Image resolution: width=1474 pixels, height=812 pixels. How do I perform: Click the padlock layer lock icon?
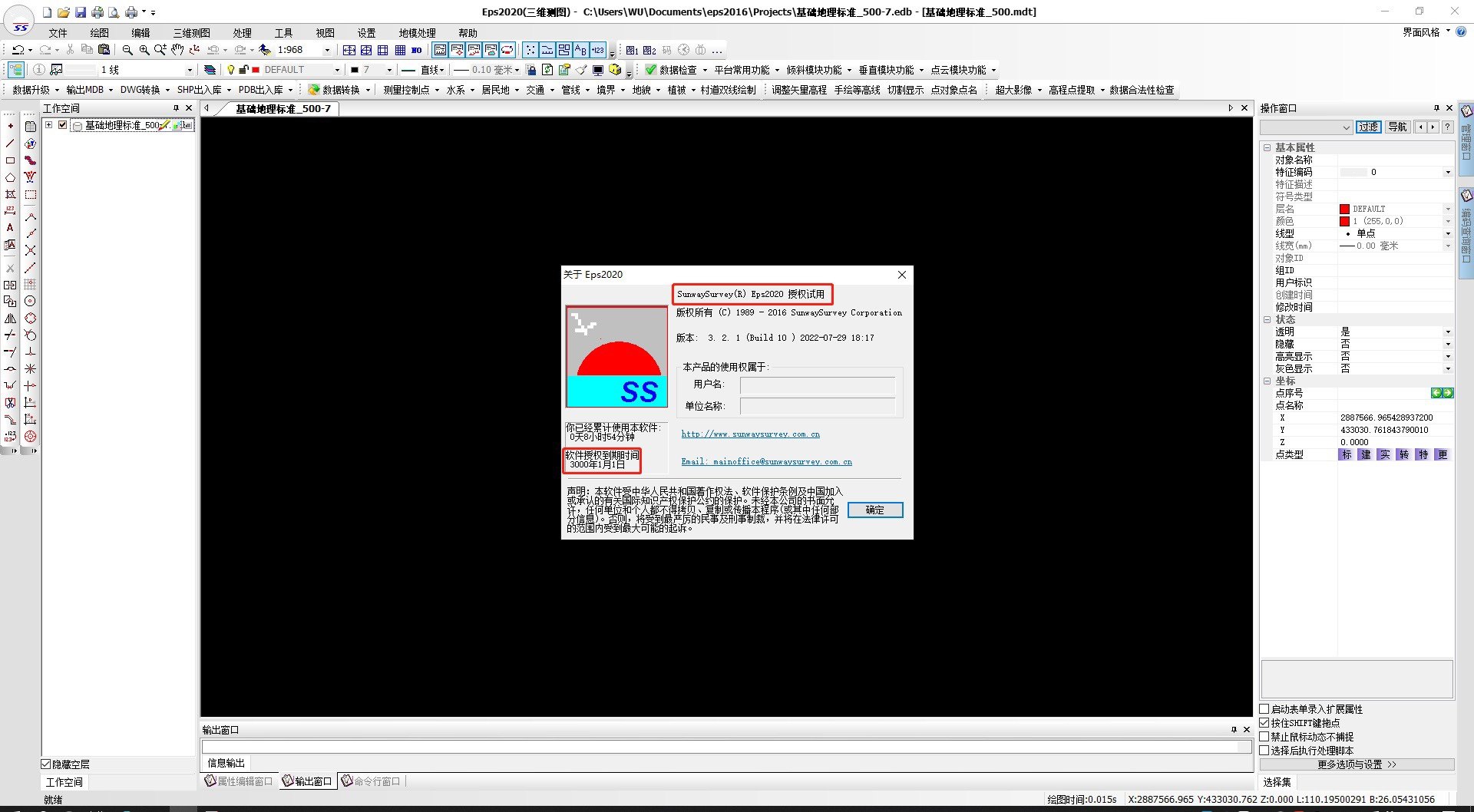243,70
